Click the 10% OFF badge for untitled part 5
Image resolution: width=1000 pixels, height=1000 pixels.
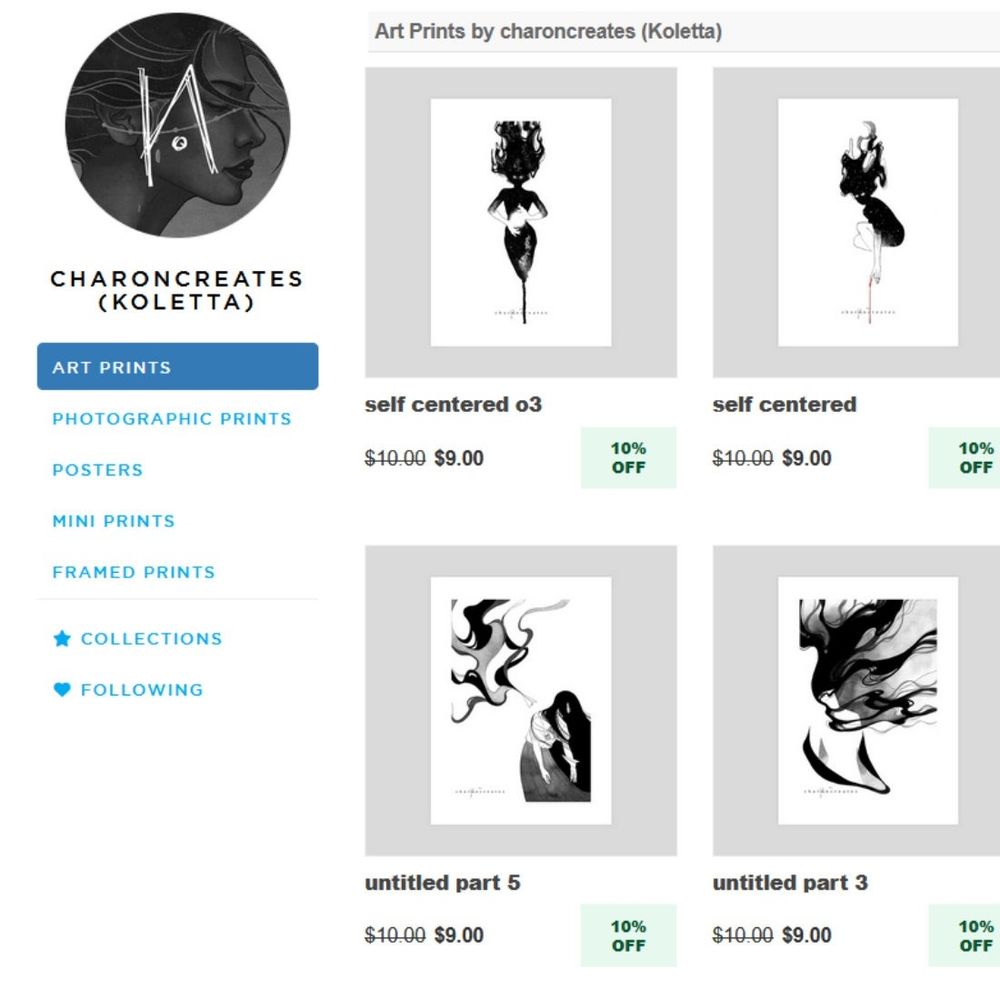point(628,936)
